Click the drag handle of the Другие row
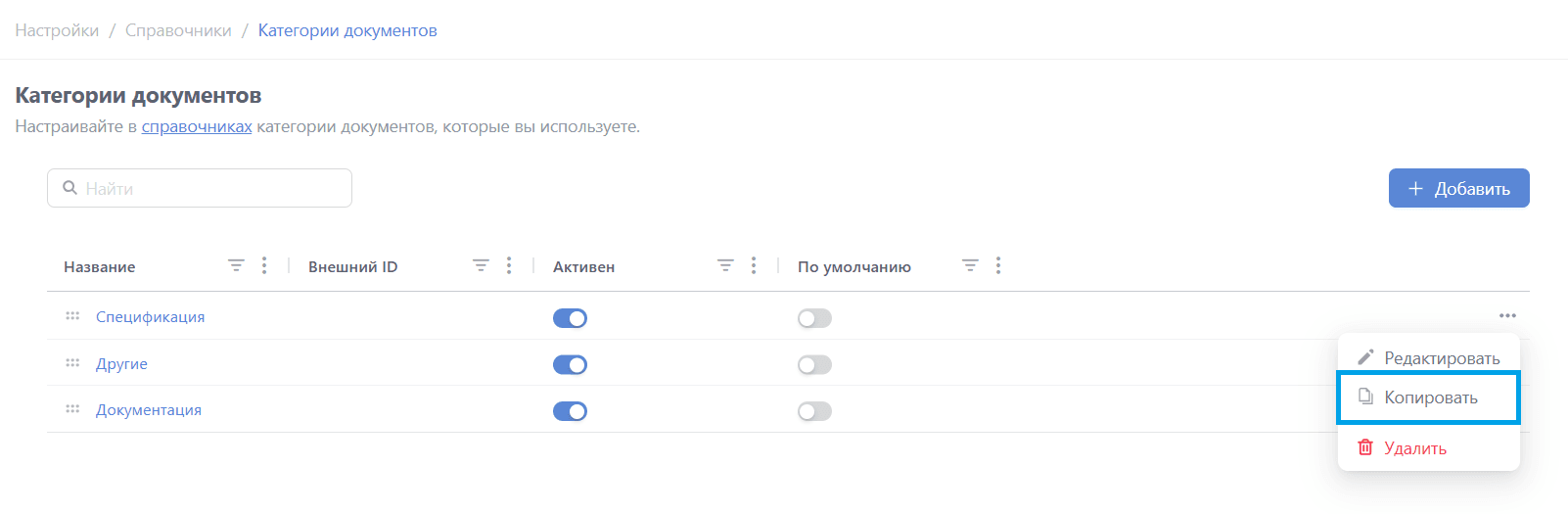The height and width of the screenshot is (514, 1568). pos(72,363)
